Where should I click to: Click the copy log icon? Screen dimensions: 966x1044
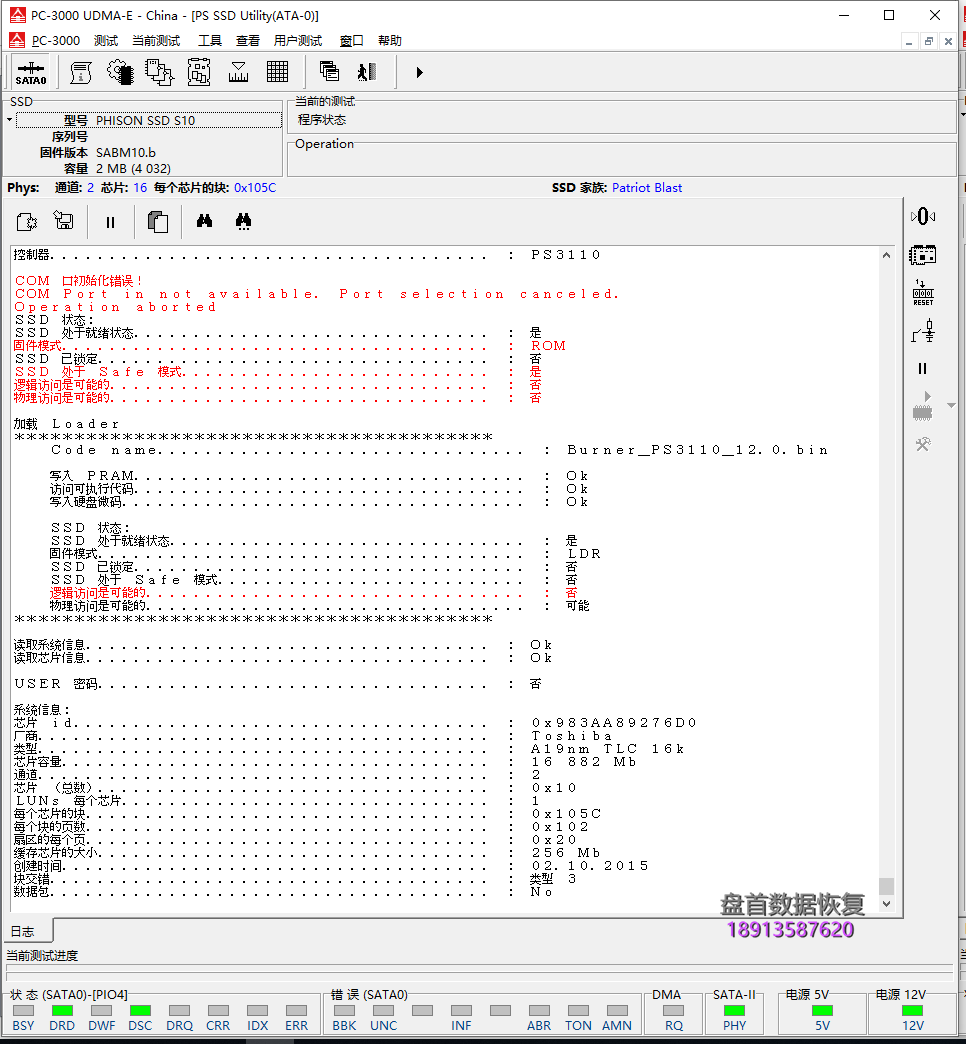tap(157, 222)
